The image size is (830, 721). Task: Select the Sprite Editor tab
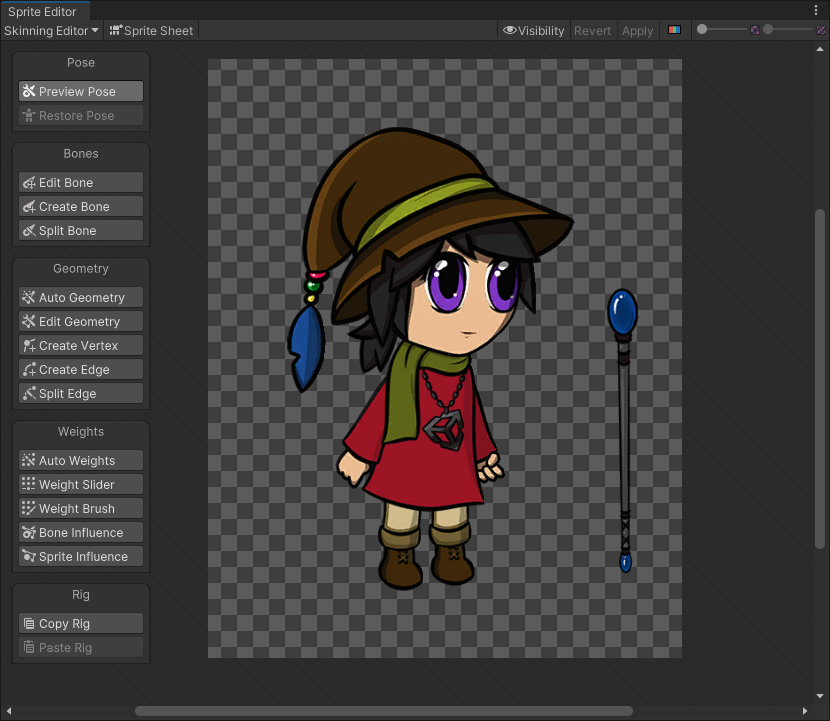(x=43, y=11)
